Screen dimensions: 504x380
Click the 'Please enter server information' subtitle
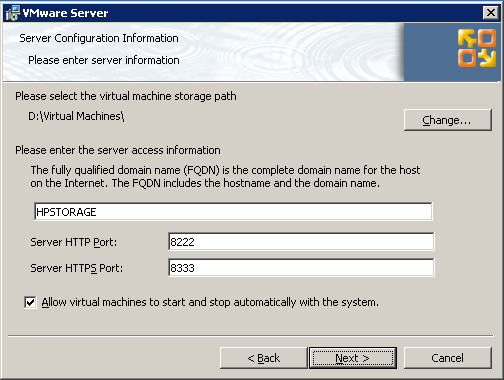pyautogui.click(x=104, y=60)
